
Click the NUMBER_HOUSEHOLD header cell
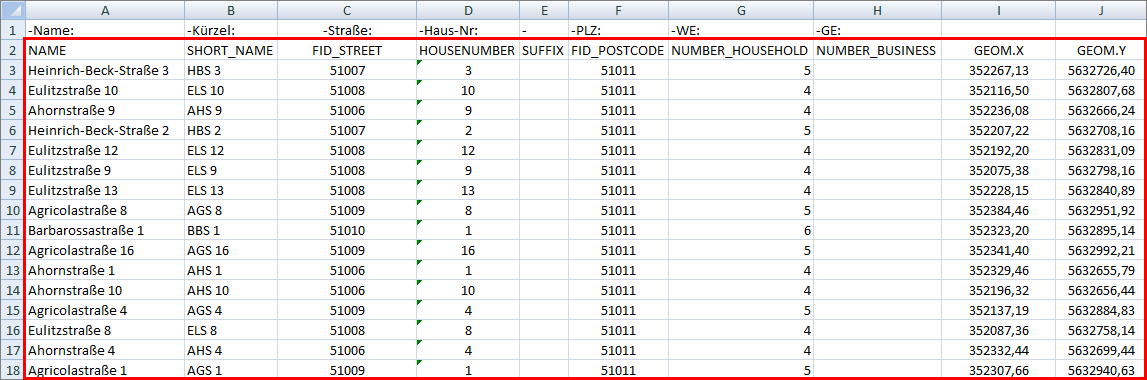click(x=740, y=51)
